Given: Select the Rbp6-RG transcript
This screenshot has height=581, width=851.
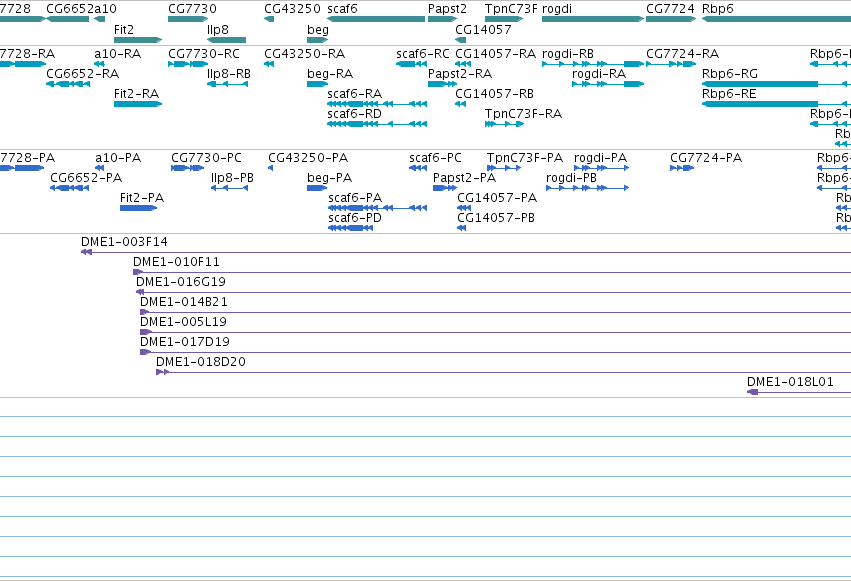Looking at the screenshot, I should click(x=776, y=84).
